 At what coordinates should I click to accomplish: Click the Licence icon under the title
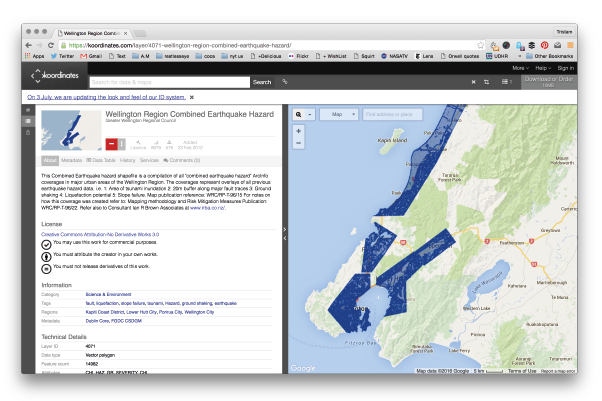[x=138, y=143]
